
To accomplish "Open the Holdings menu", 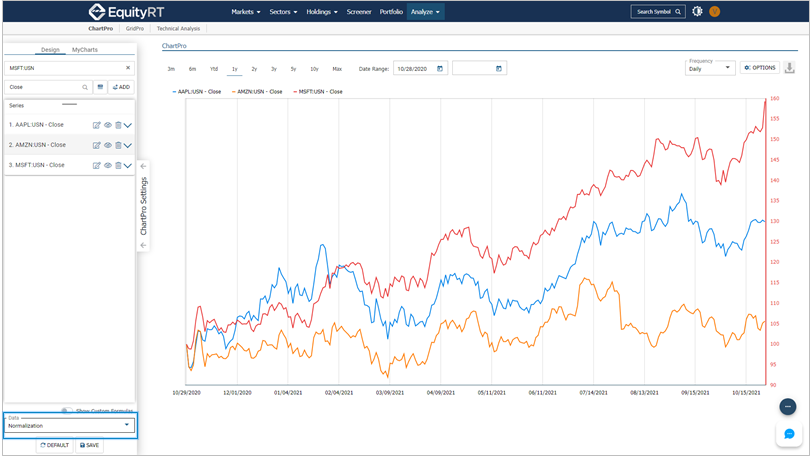I will [322, 11].
